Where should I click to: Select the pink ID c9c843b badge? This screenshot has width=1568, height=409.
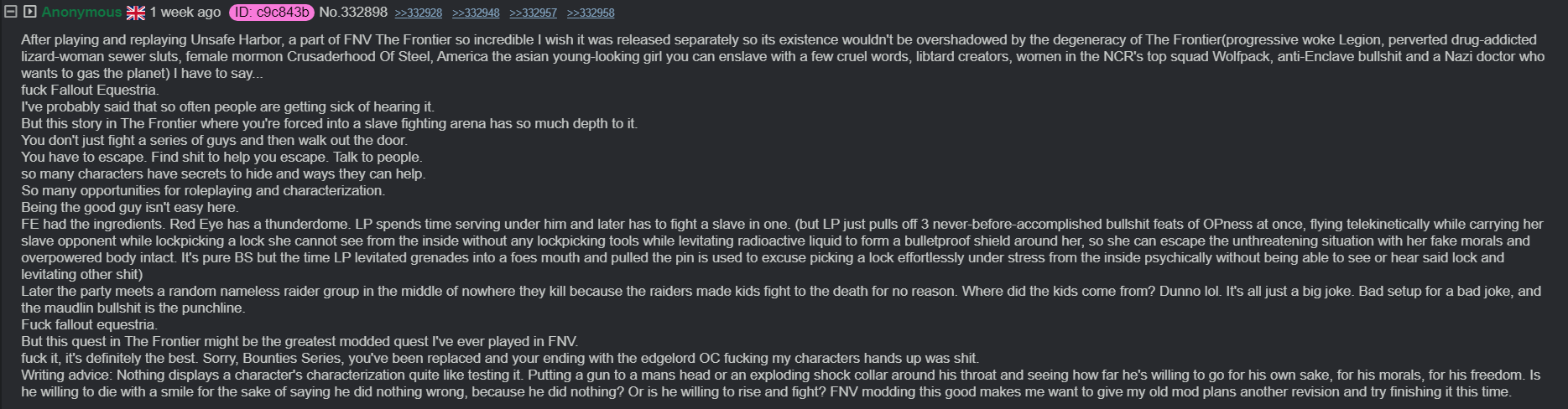[271, 13]
